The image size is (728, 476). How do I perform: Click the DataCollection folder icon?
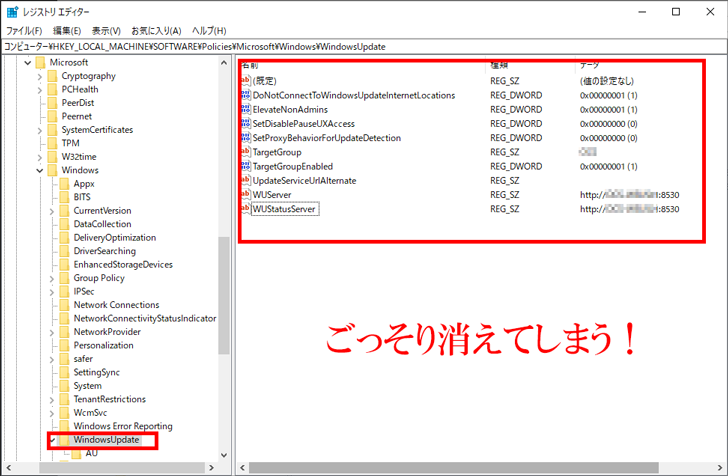[65, 224]
